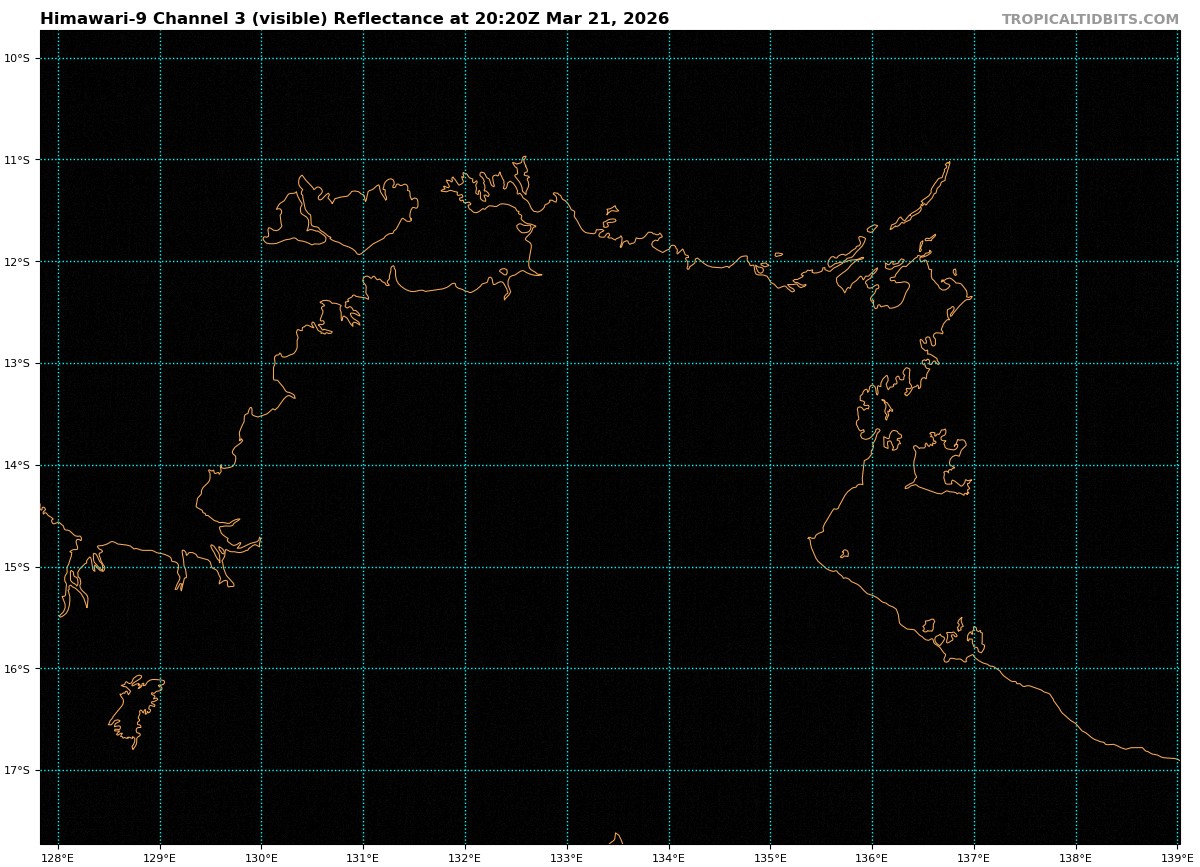Viewport: 1200px width, 867px height.
Task: Click the gridline intersection at 12°S 134°E
Action: click(669, 262)
